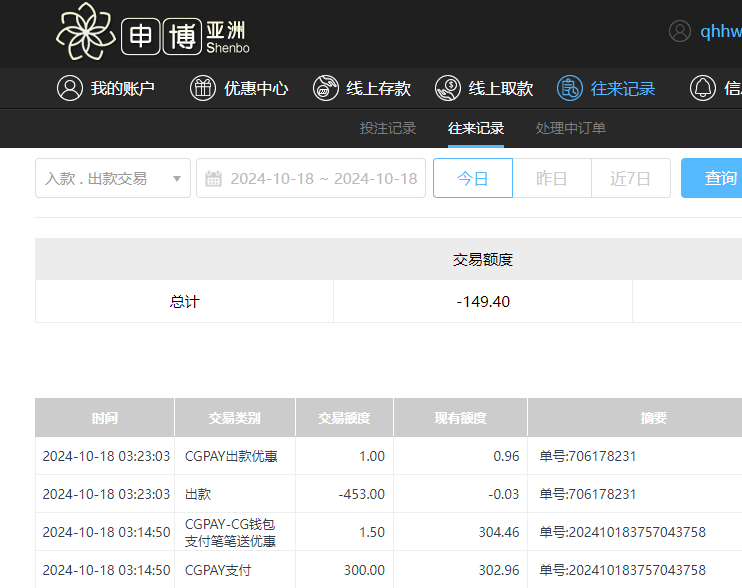
Task: Click the Shenbo flower logo
Action: (87, 31)
